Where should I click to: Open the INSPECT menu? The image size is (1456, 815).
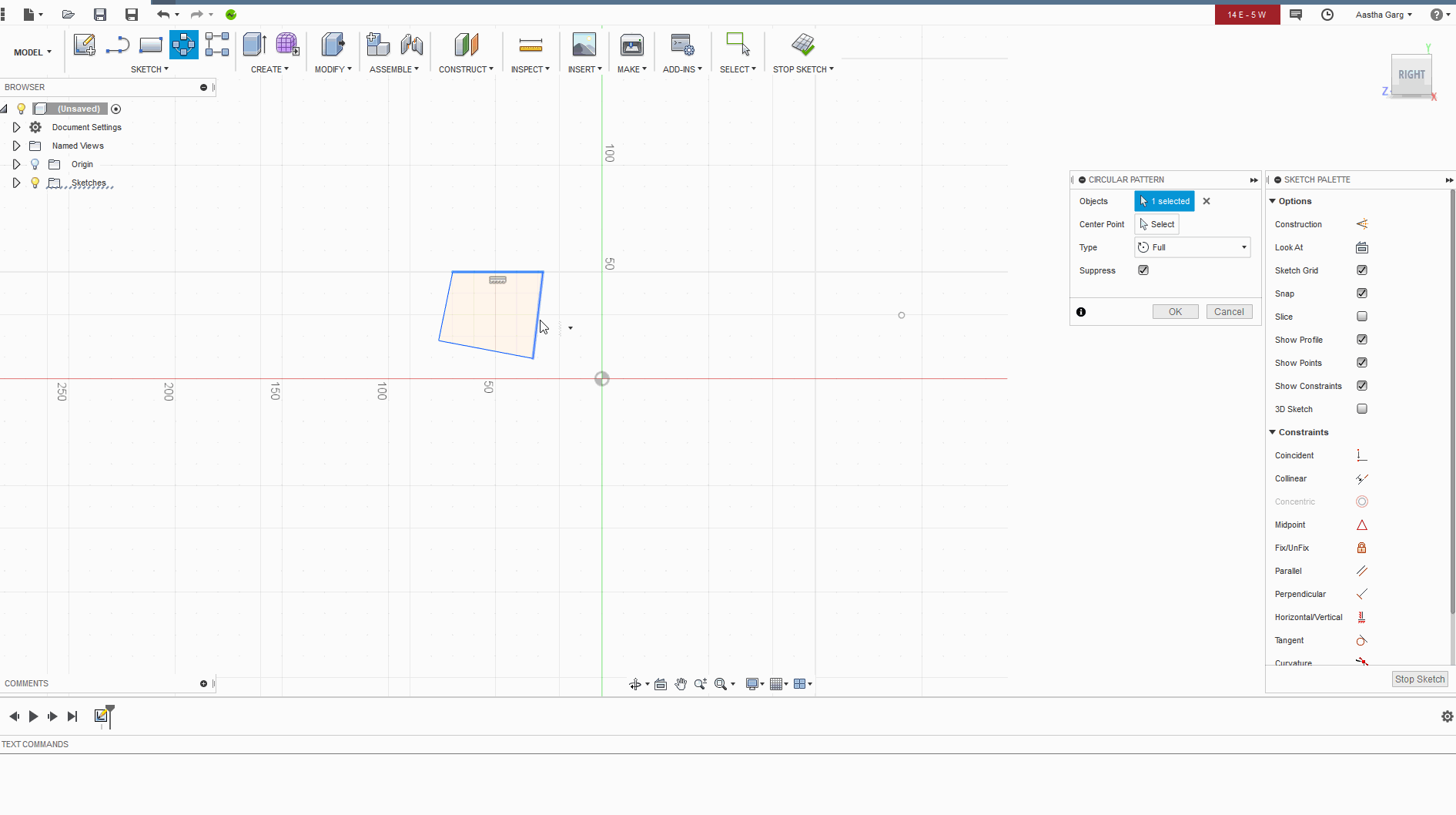pos(531,69)
